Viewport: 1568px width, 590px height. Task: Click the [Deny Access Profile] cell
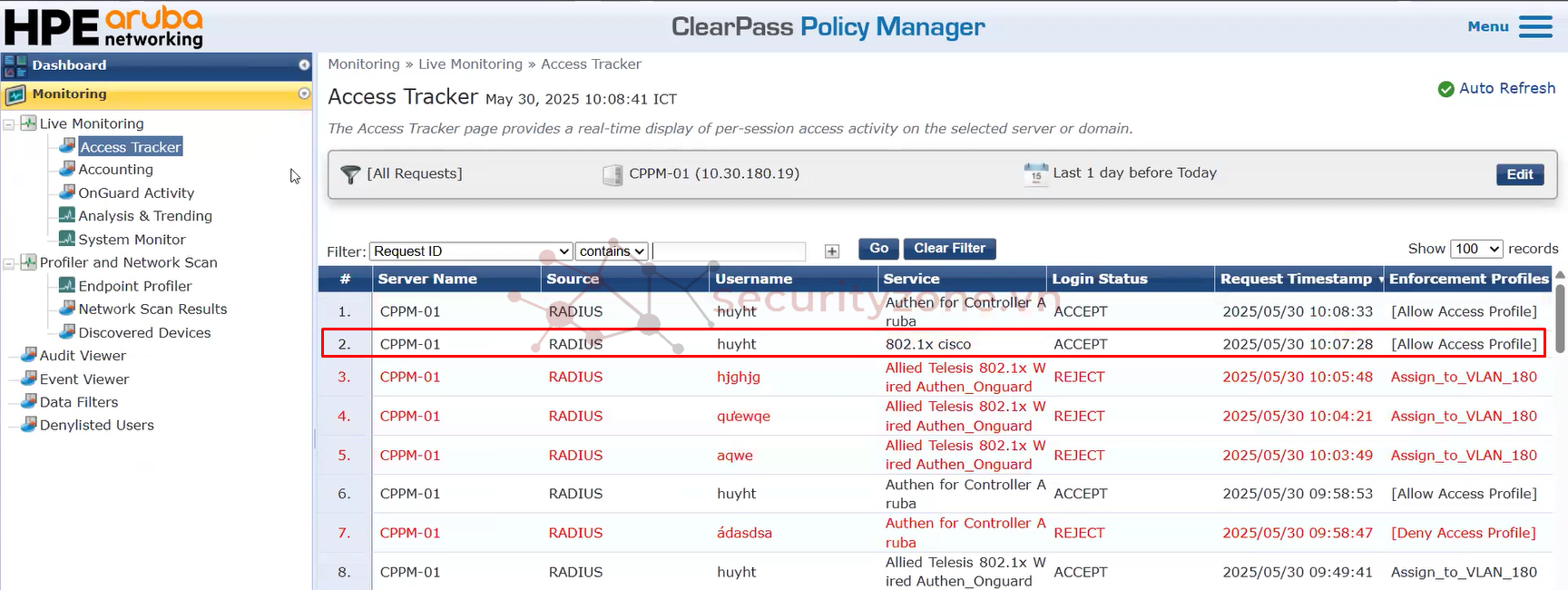coord(1464,533)
